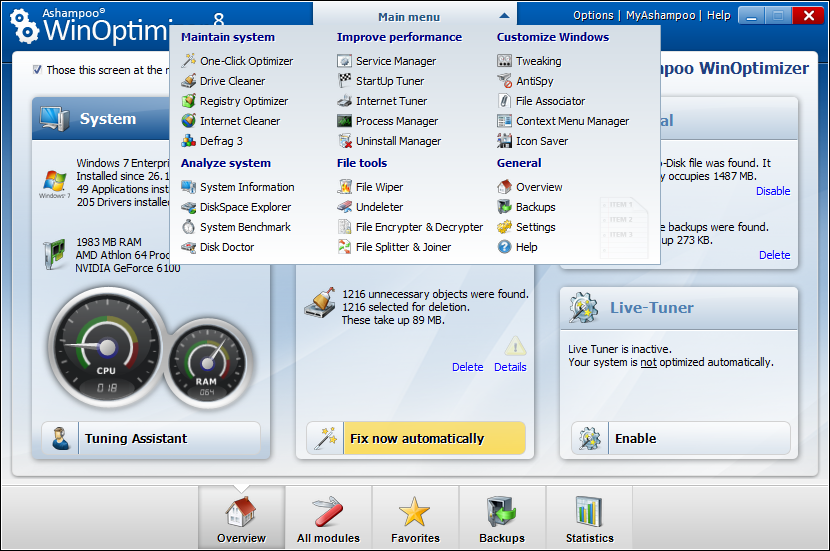The height and width of the screenshot is (551, 830).
Task: Start Defrag 3 via its icon
Action: click(x=188, y=141)
